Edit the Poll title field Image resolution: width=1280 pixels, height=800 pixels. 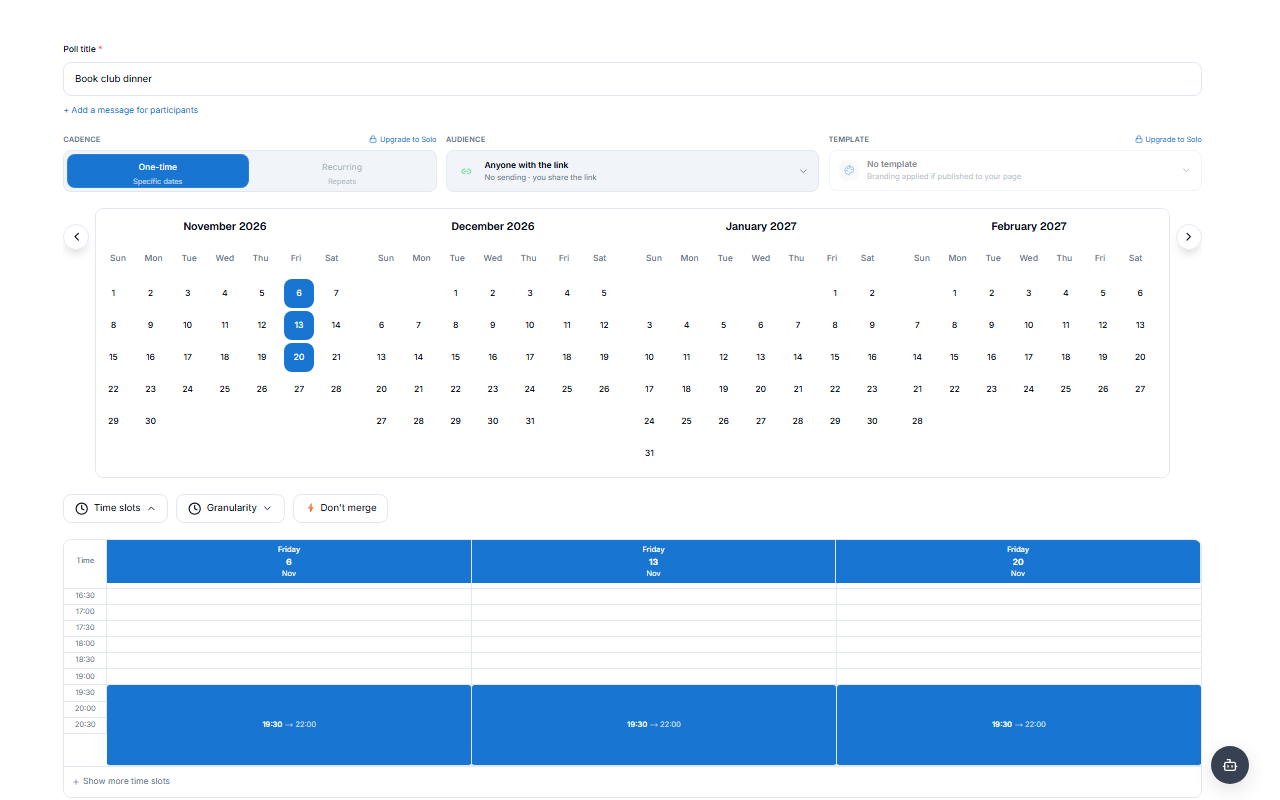[x=632, y=79]
